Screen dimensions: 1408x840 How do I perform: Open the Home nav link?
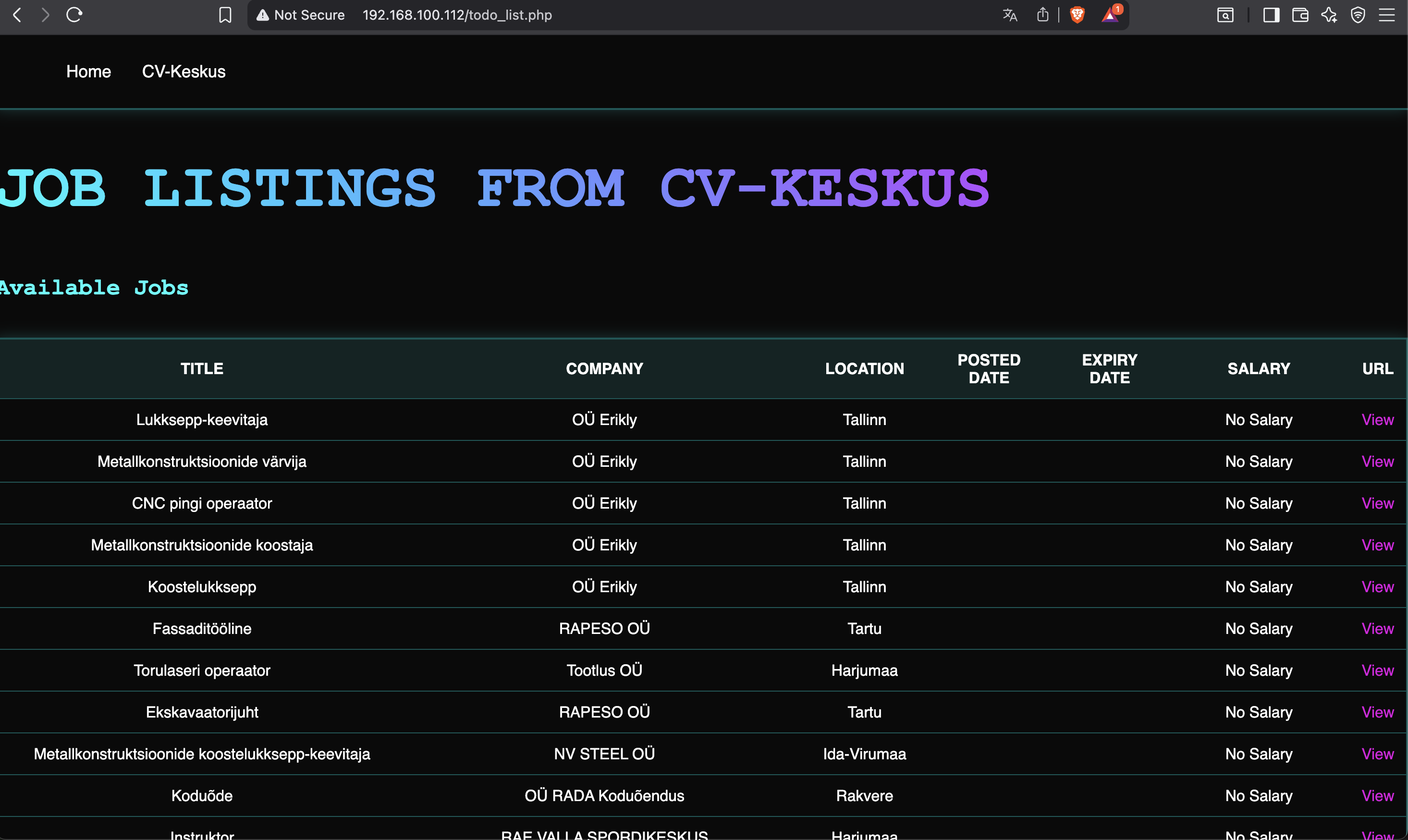[88, 71]
